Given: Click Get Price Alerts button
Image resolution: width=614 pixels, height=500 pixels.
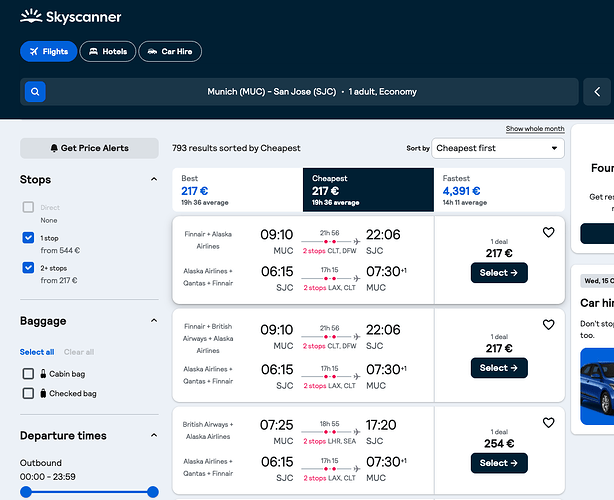Looking at the screenshot, I should (x=89, y=148).
